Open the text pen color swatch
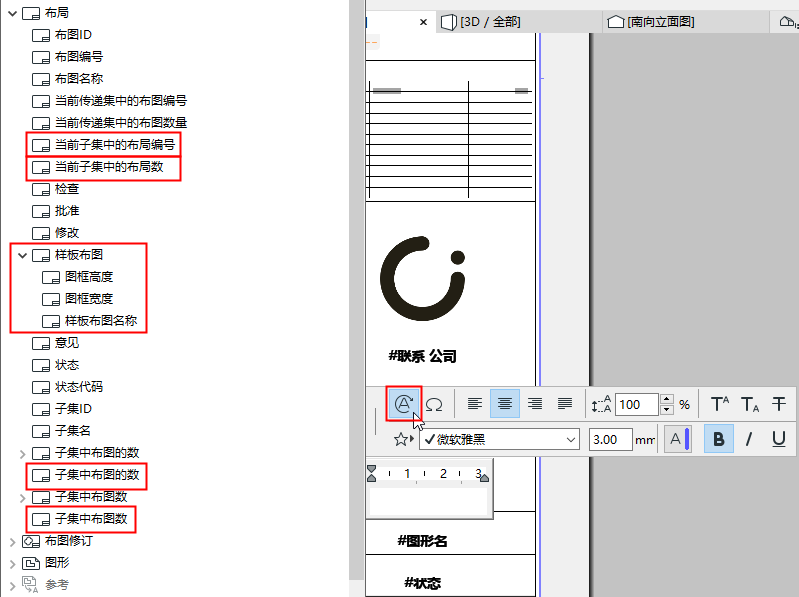This screenshot has width=799, height=597. [678, 439]
